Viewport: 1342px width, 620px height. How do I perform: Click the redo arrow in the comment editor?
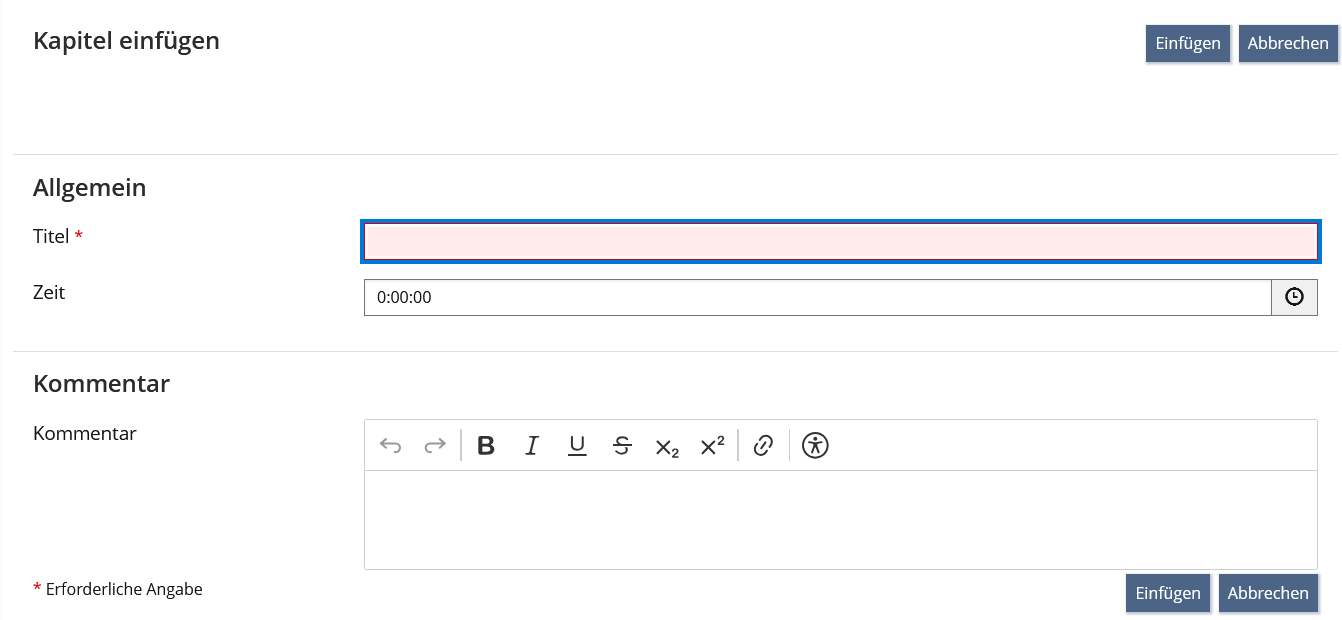[x=435, y=446]
